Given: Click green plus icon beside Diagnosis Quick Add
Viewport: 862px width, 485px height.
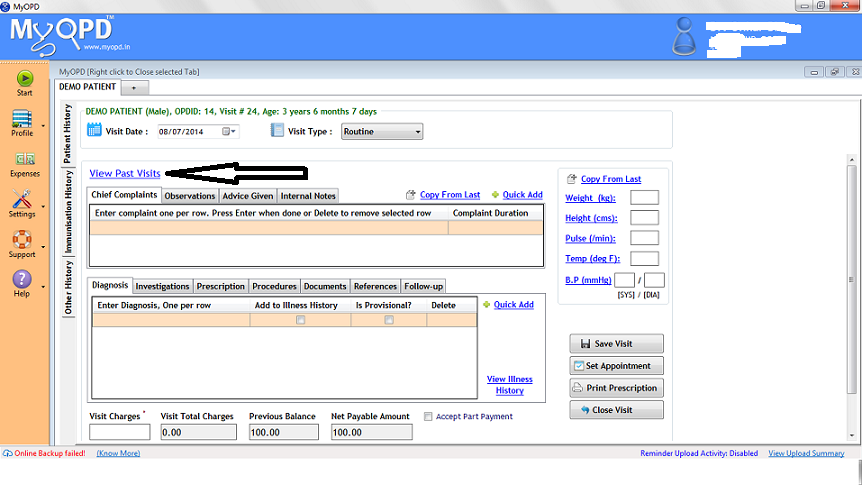Looking at the screenshot, I should (487, 305).
